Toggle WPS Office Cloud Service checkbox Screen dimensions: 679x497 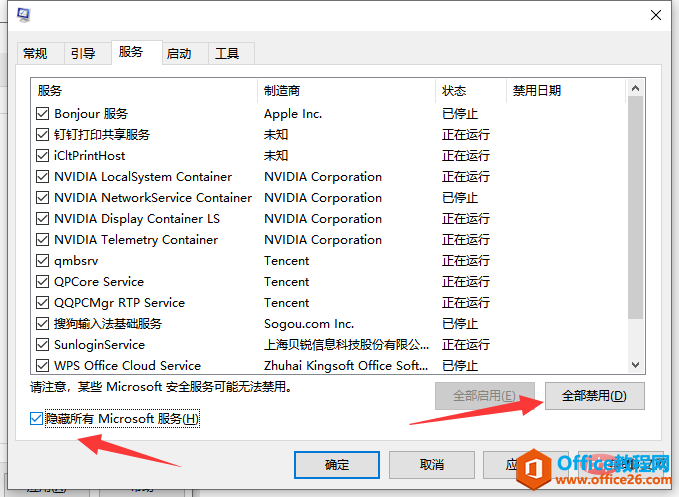tap(42, 365)
